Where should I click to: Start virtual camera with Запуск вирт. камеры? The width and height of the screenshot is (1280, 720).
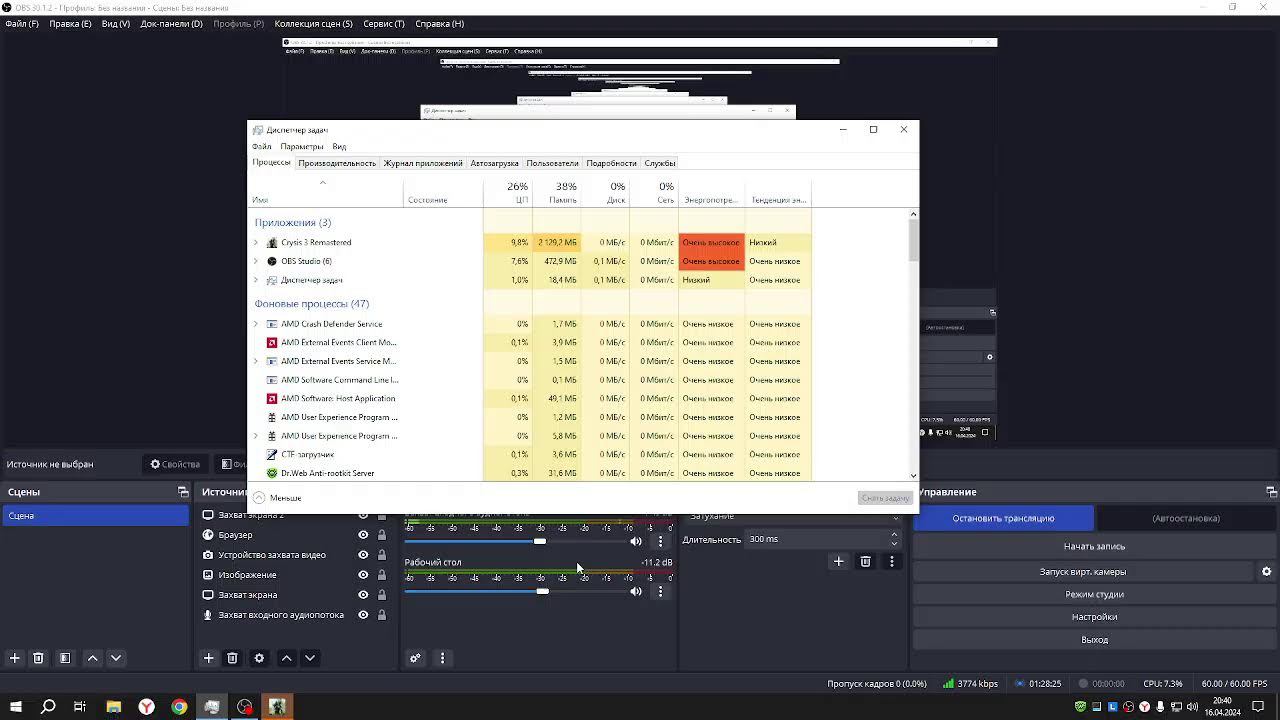[x=1083, y=572]
